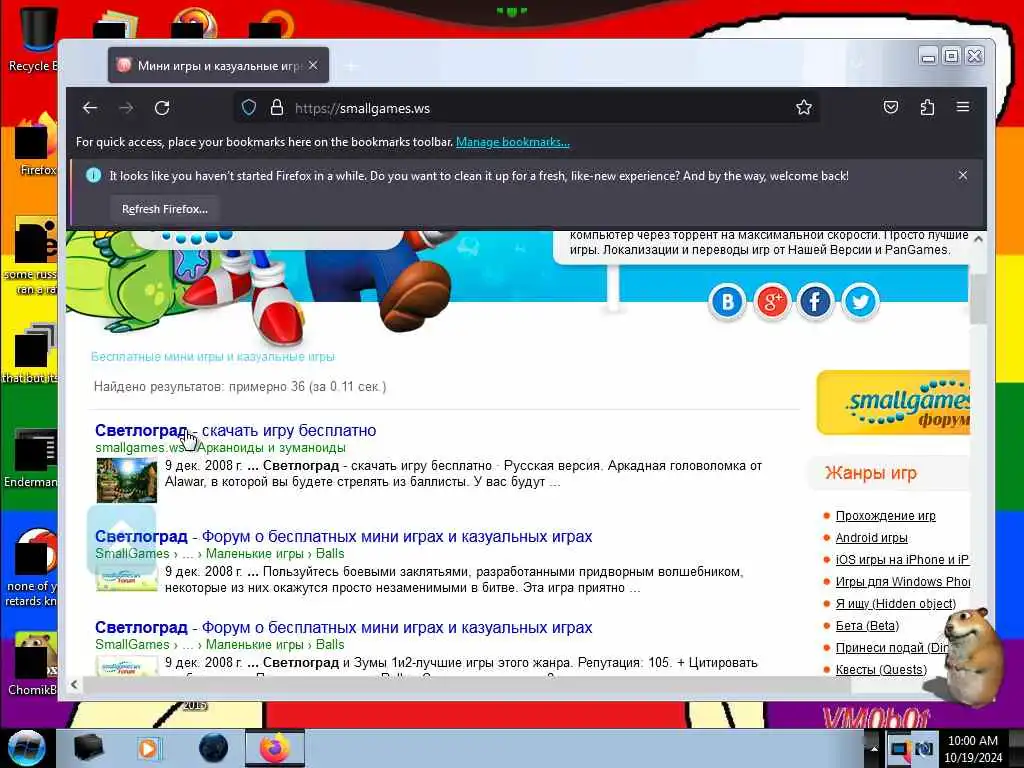The width and height of the screenshot is (1024, 768).
Task: Open Бета (Beta) genre link
Action: pyautogui.click(x=867, y=626)
